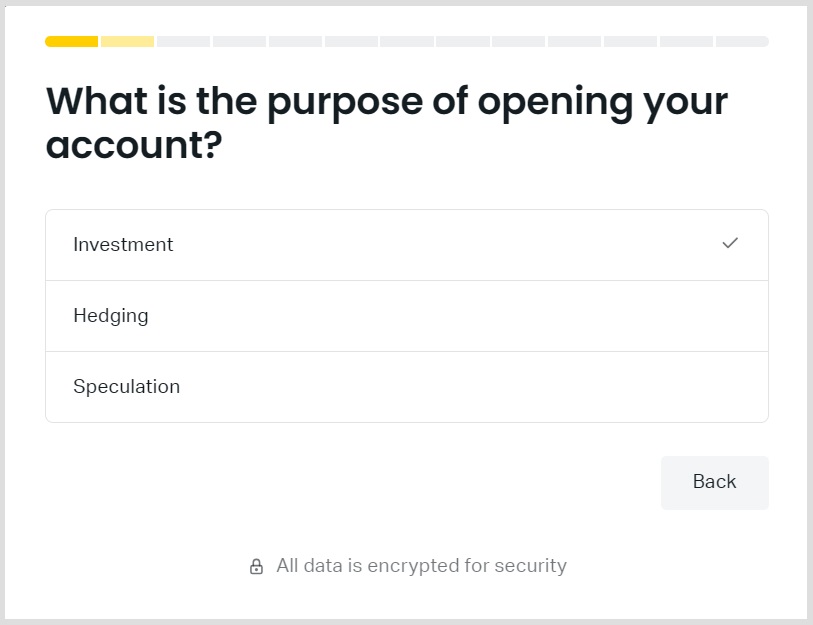Viewport: 813px width, 625px height.
Task: Select the Investment option
Action: pos(123,245)
